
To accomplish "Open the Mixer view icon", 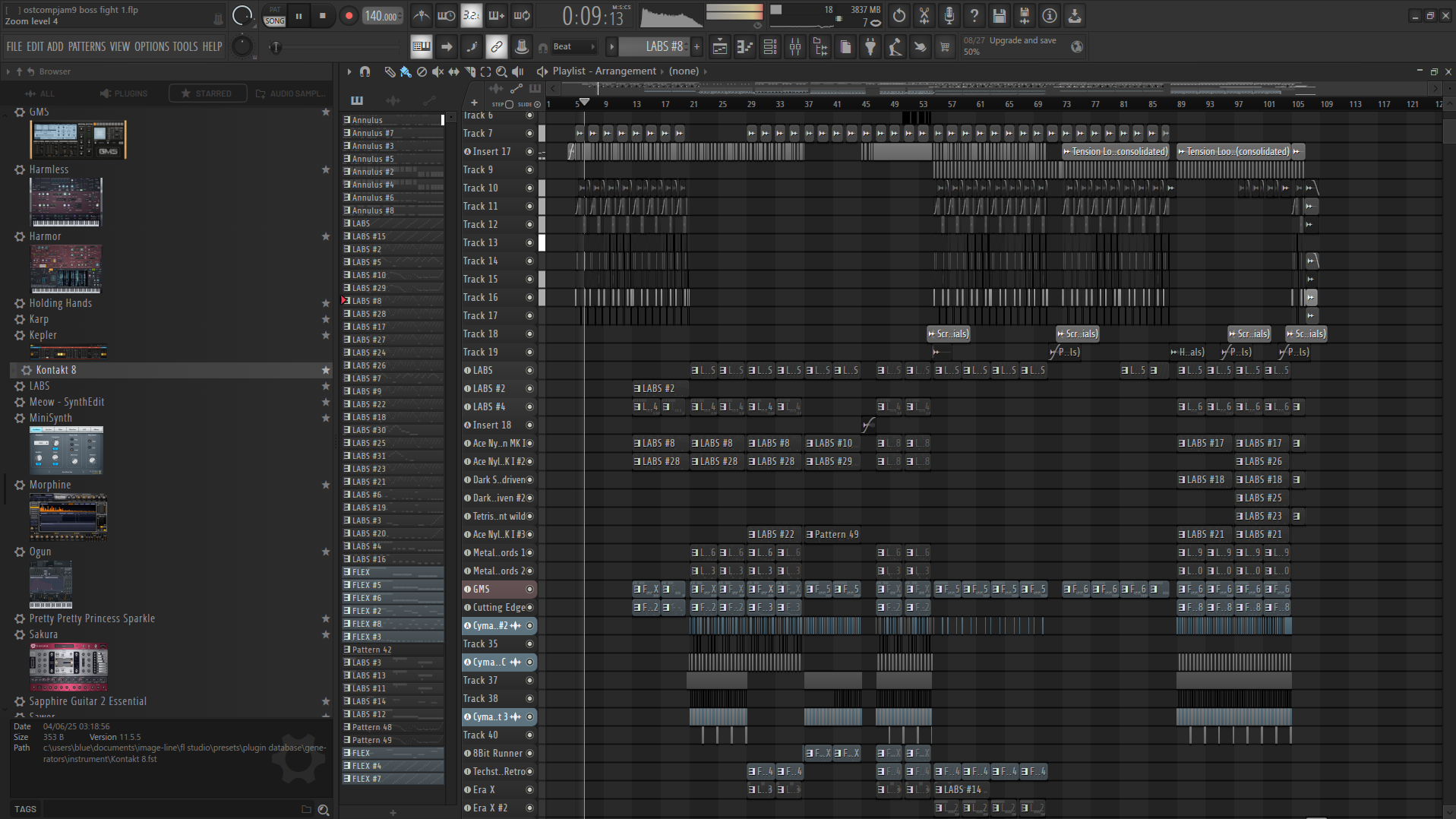I will coord(795,47).
